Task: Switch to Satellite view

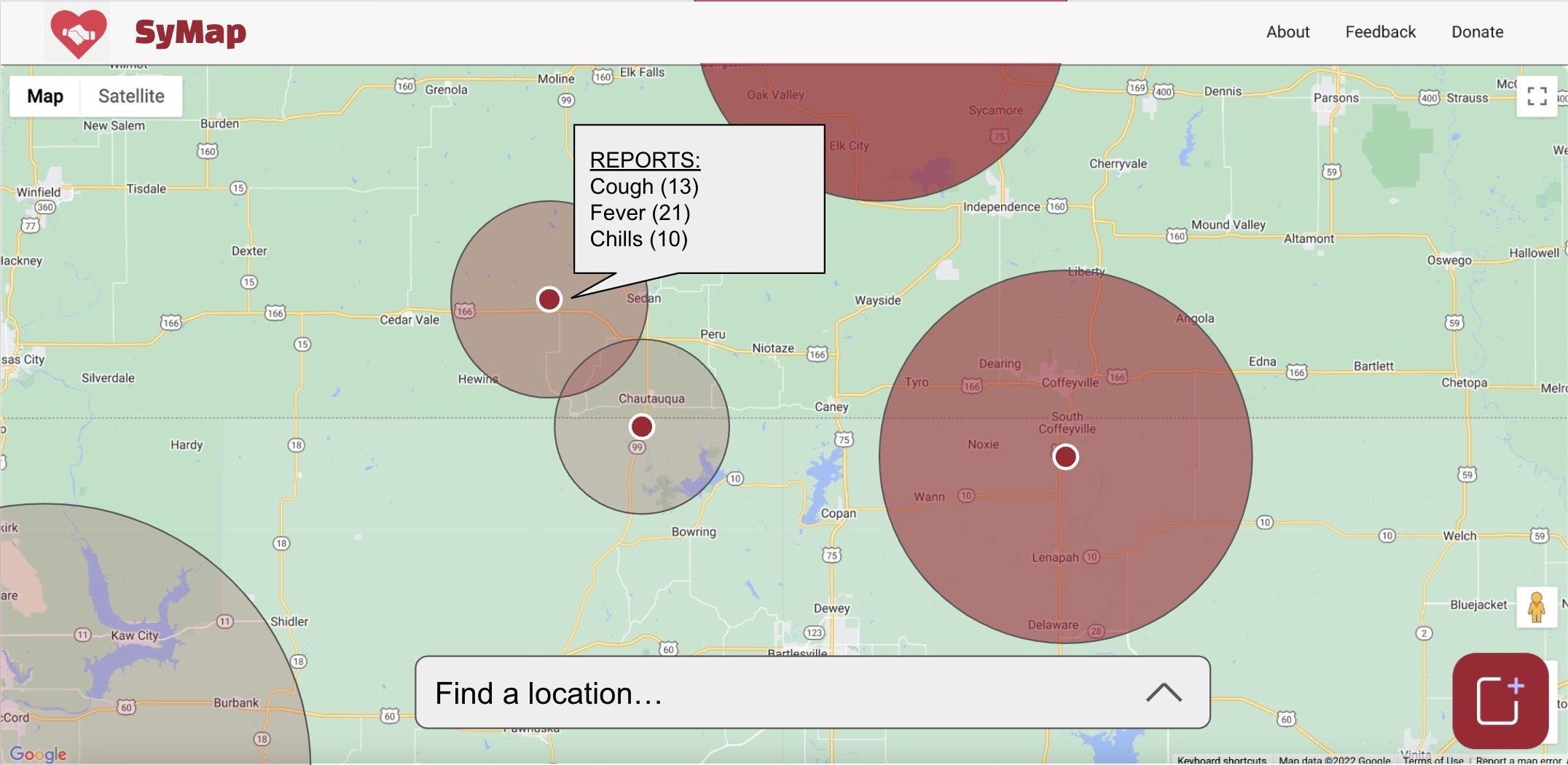Action: (x=131, y=96)
